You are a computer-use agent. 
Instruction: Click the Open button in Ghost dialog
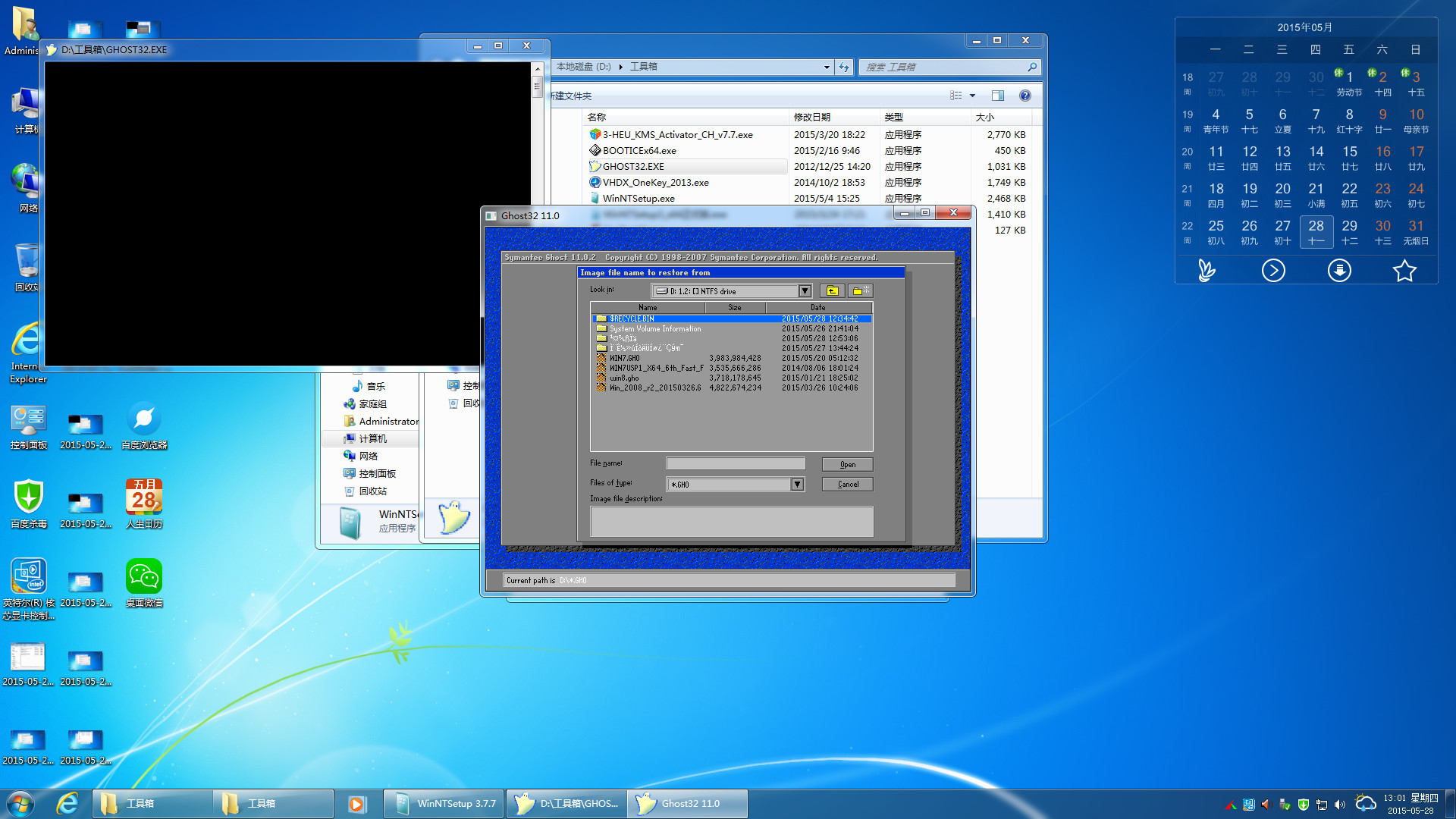(x=847, y=464)
